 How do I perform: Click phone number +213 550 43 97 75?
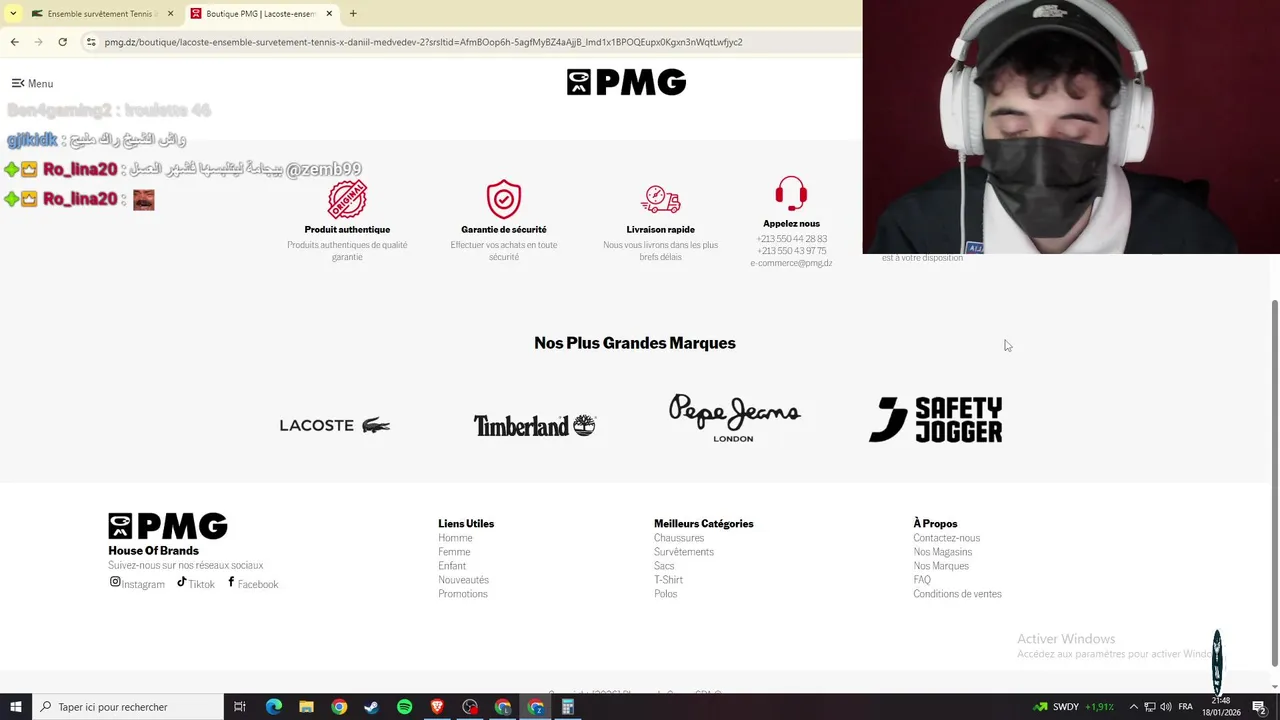(791, 251)
